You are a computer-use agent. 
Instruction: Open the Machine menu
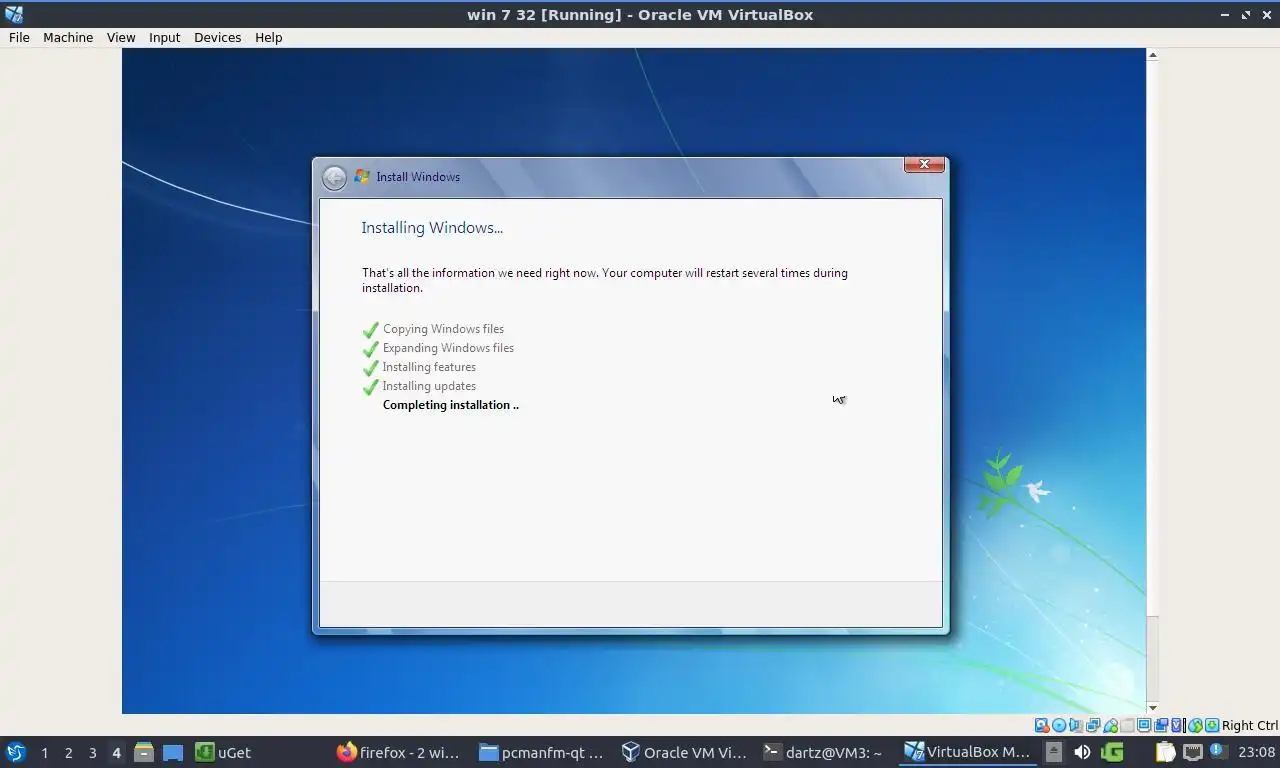[x=68, y=37]
